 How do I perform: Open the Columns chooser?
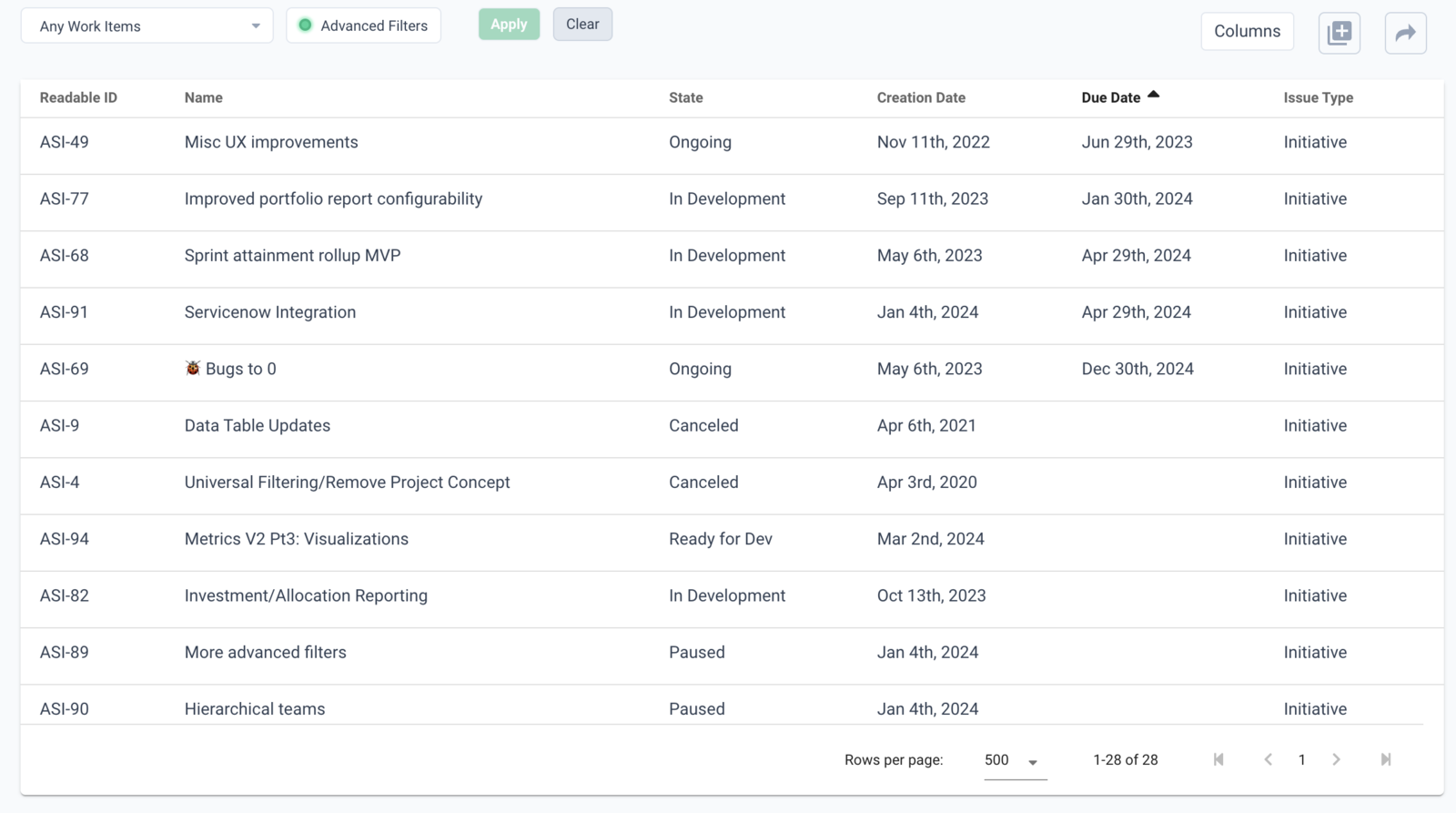1247,31
